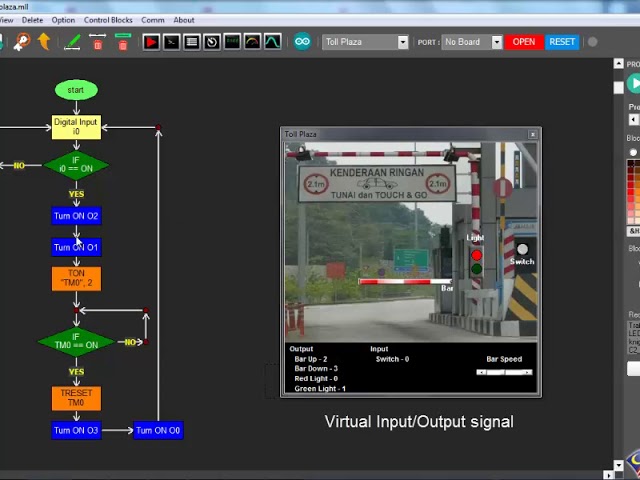The height and width of the screenshot is (480, 640).
Task: Click the orange up-arrow toolbar icon
Action: coord(44,42)
